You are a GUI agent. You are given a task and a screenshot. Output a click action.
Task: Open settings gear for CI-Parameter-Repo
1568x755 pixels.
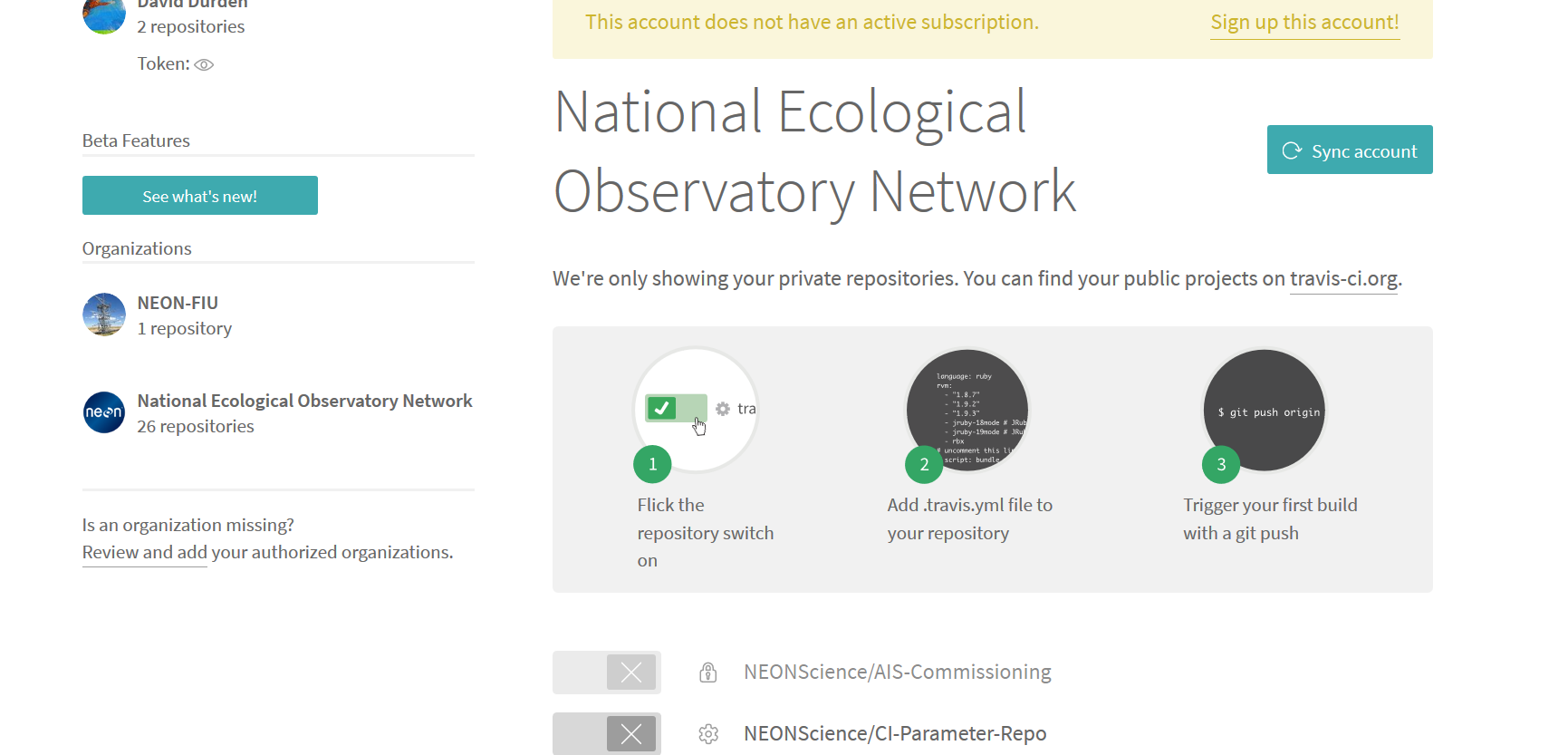click(x=708, y=733)
